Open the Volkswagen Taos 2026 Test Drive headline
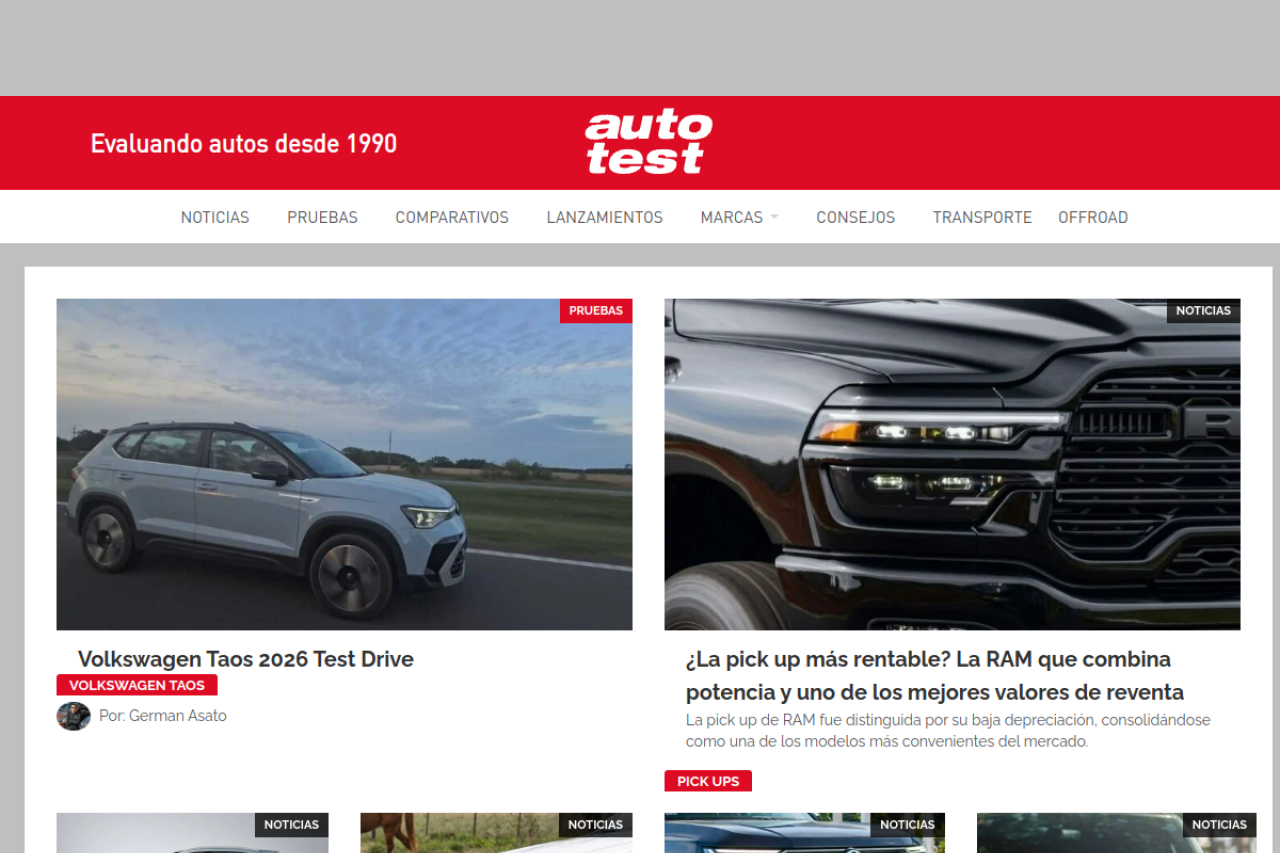This screenshot has width=1280, height=853. (246, 659)
